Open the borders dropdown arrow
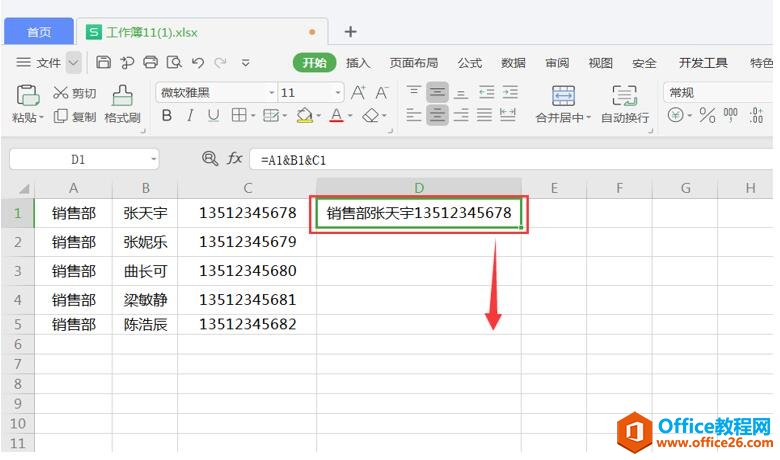 pyautogui.click(x=253, y=116)
